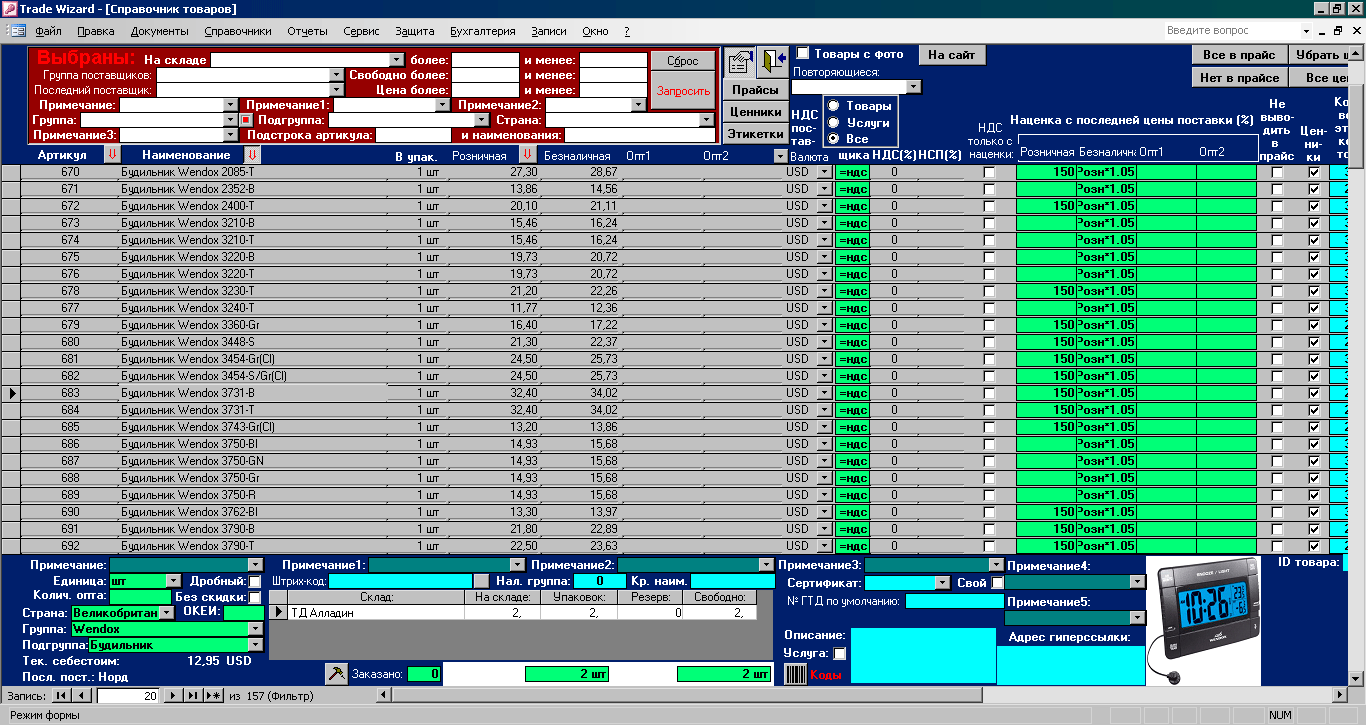1366x725 pixels.
Task: Sort by Наименование using the red arrow
Action: tap(252, 155)
